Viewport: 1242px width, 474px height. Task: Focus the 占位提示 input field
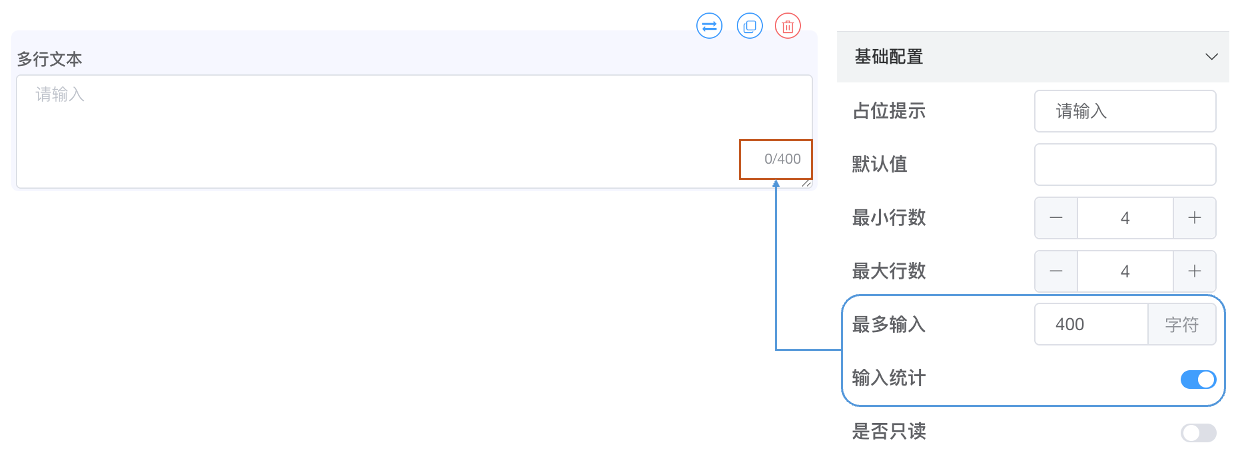(x=1125, y=111)
